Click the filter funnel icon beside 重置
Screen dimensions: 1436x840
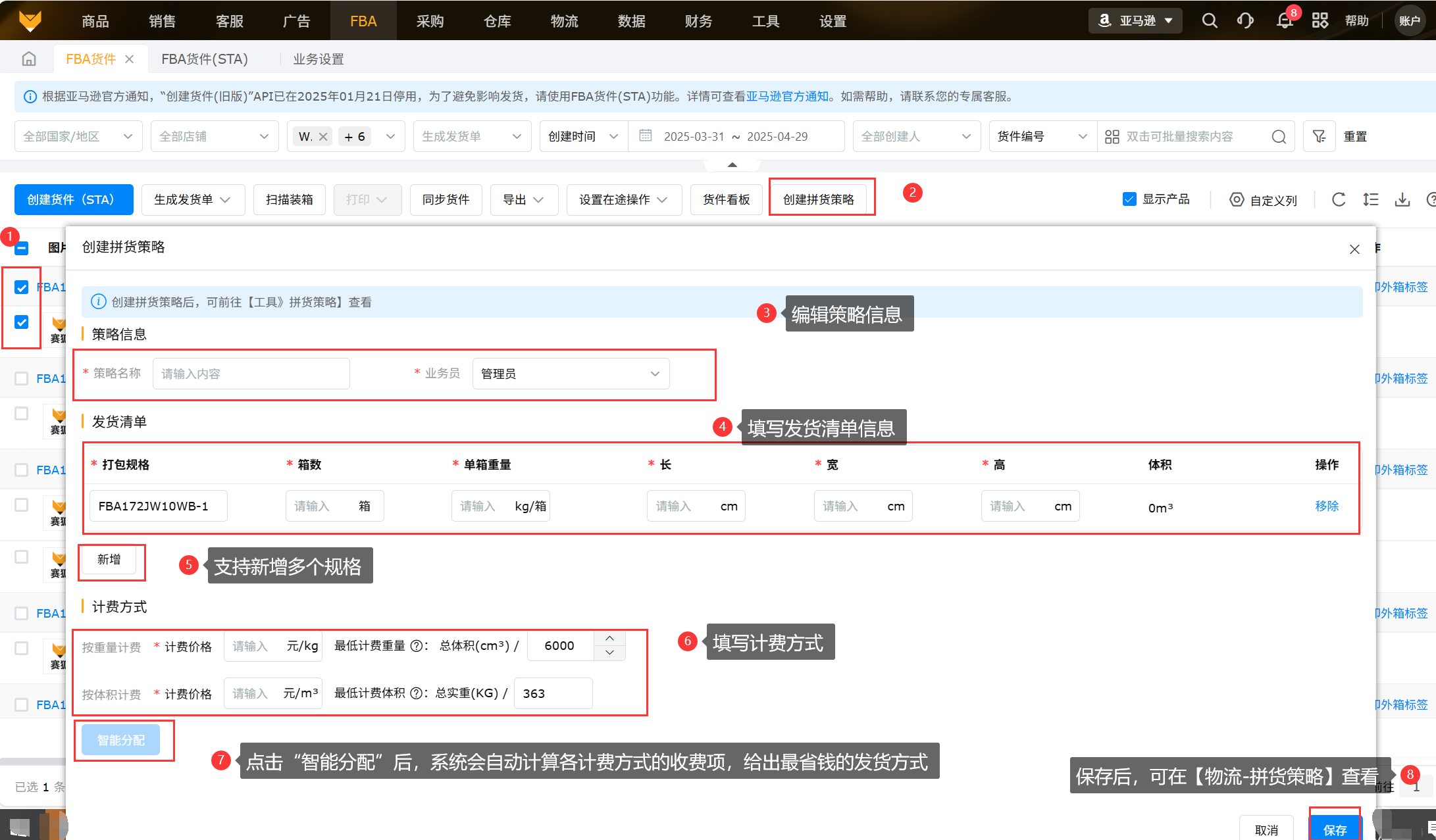click(x=1319, y=136)
